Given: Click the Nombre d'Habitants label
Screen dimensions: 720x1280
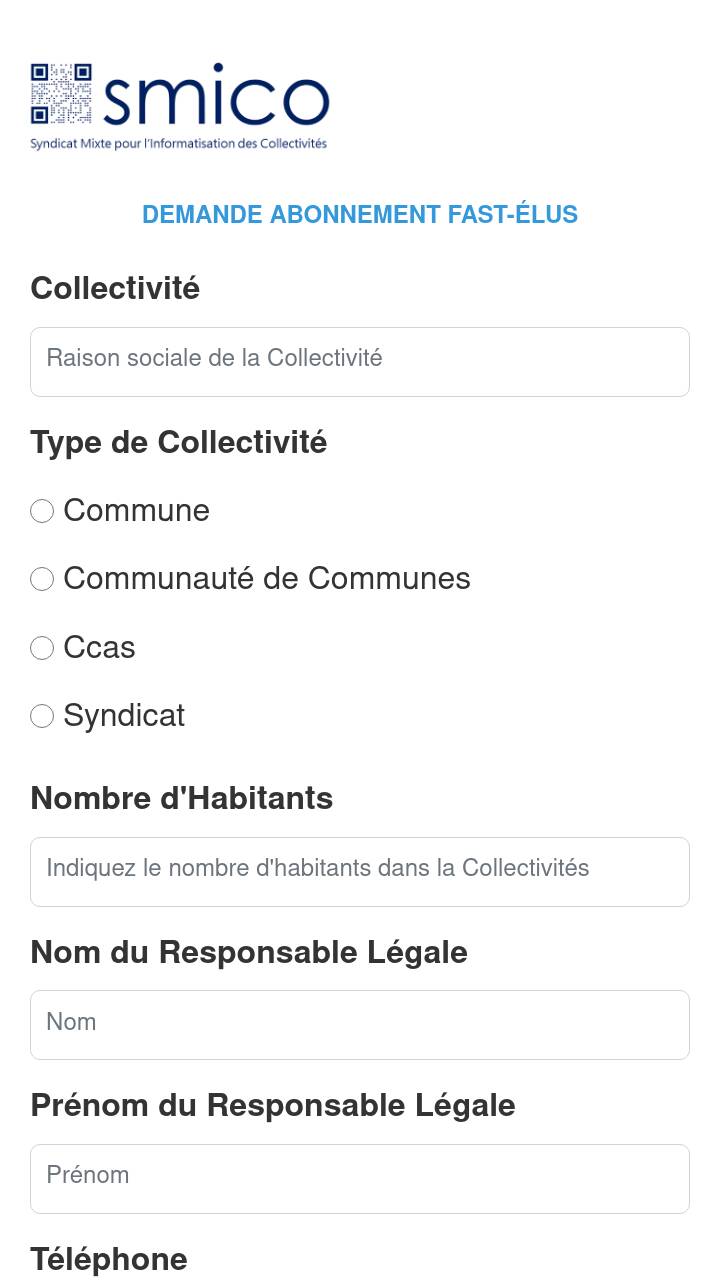Looking at the screenshot, I should [182, 798].
